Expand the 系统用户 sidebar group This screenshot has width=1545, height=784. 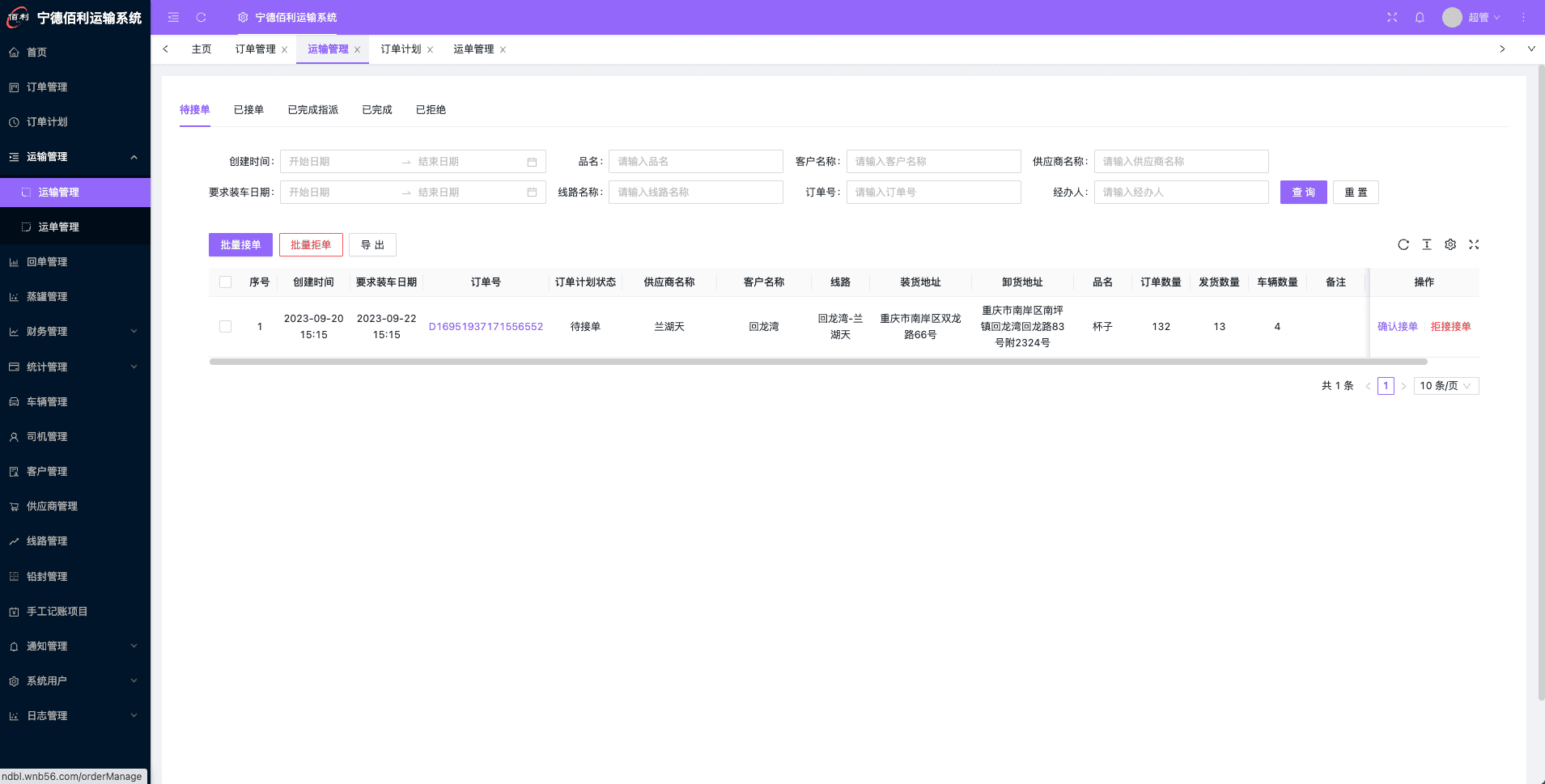75,680
